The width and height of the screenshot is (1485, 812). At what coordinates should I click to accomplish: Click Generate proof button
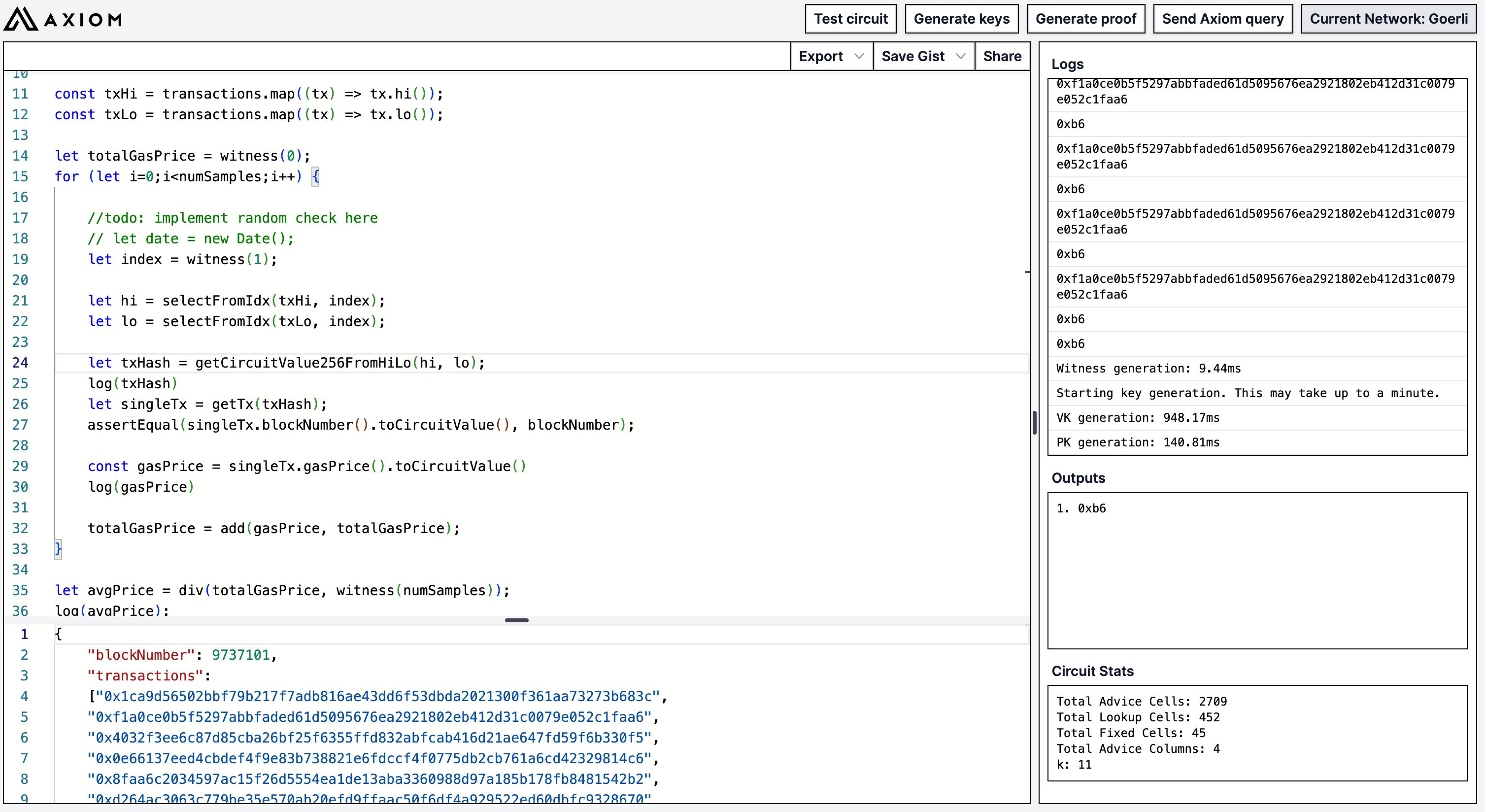click(1085, 19)
